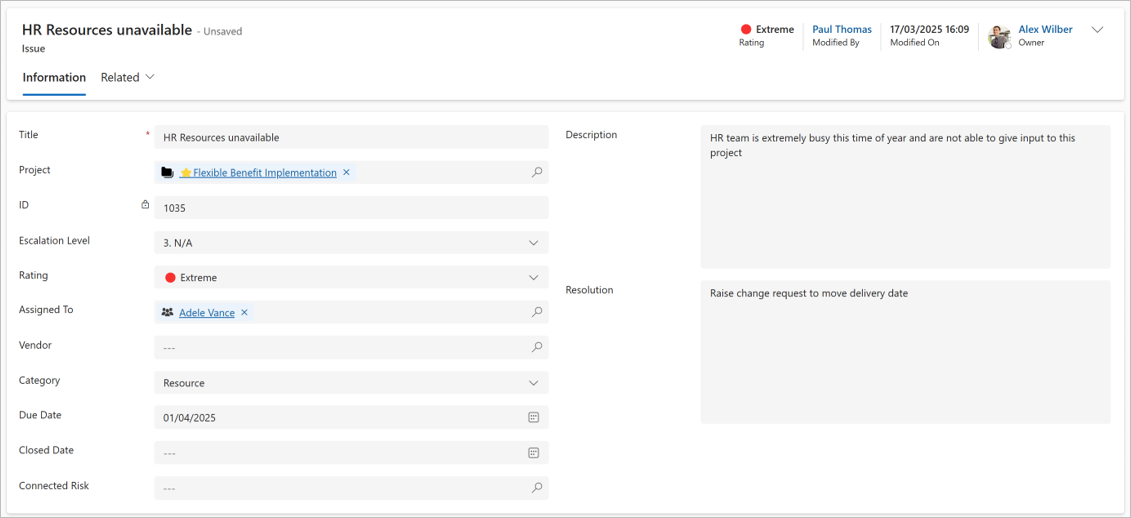Open Alex Wilber owner link
The image size is (1131, 518).
pos(1045,30)
